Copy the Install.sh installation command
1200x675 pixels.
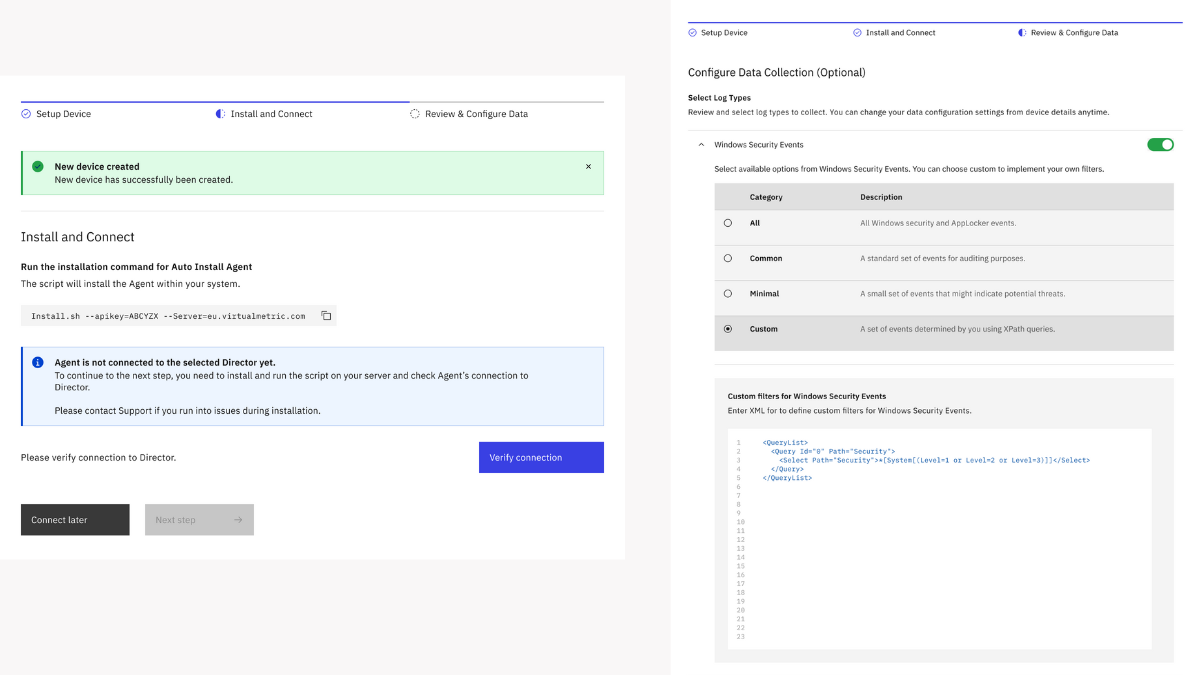pos(326,316)
